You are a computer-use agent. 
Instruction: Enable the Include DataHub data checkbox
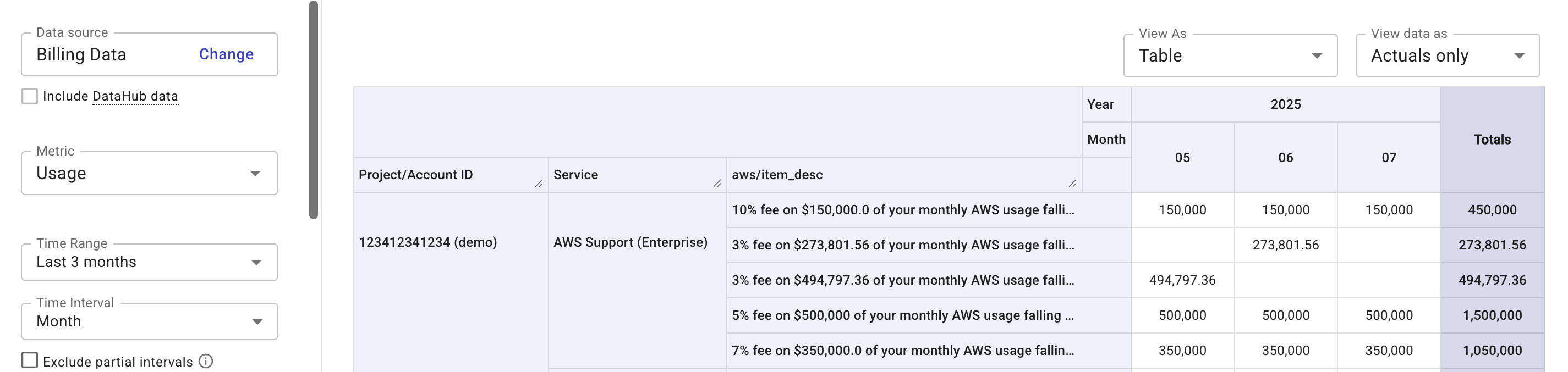pyautogui.click(x=29, y=96)
